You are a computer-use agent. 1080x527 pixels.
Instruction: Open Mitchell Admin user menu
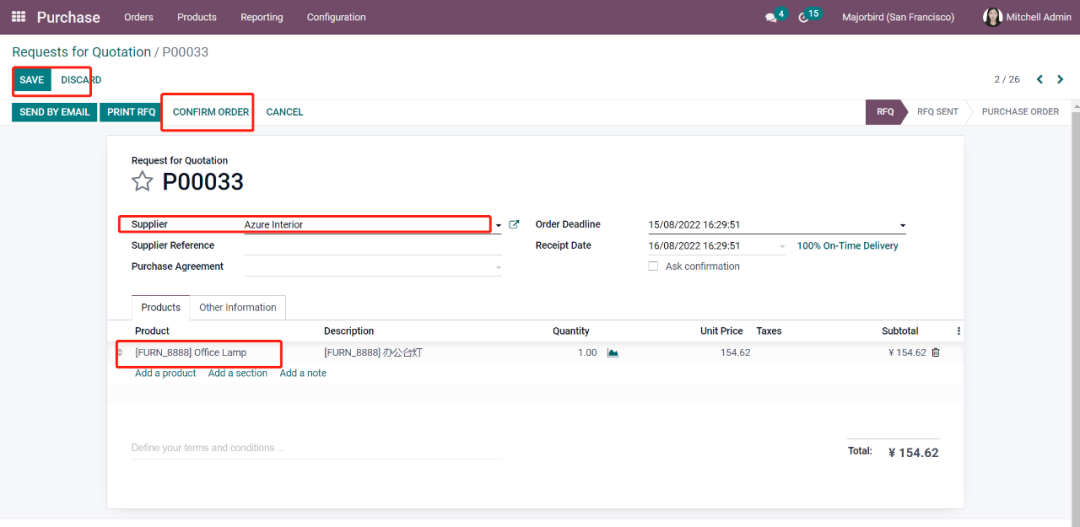click(1027, 17)
